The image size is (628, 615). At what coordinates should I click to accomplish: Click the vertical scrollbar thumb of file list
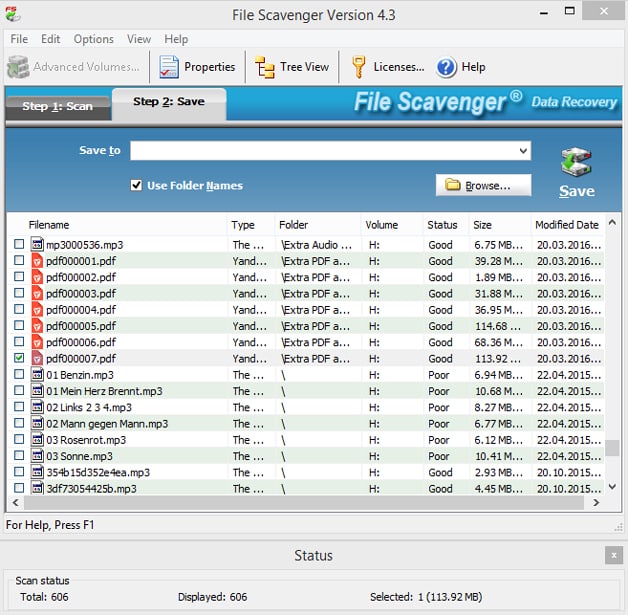(x=612, y=448)
